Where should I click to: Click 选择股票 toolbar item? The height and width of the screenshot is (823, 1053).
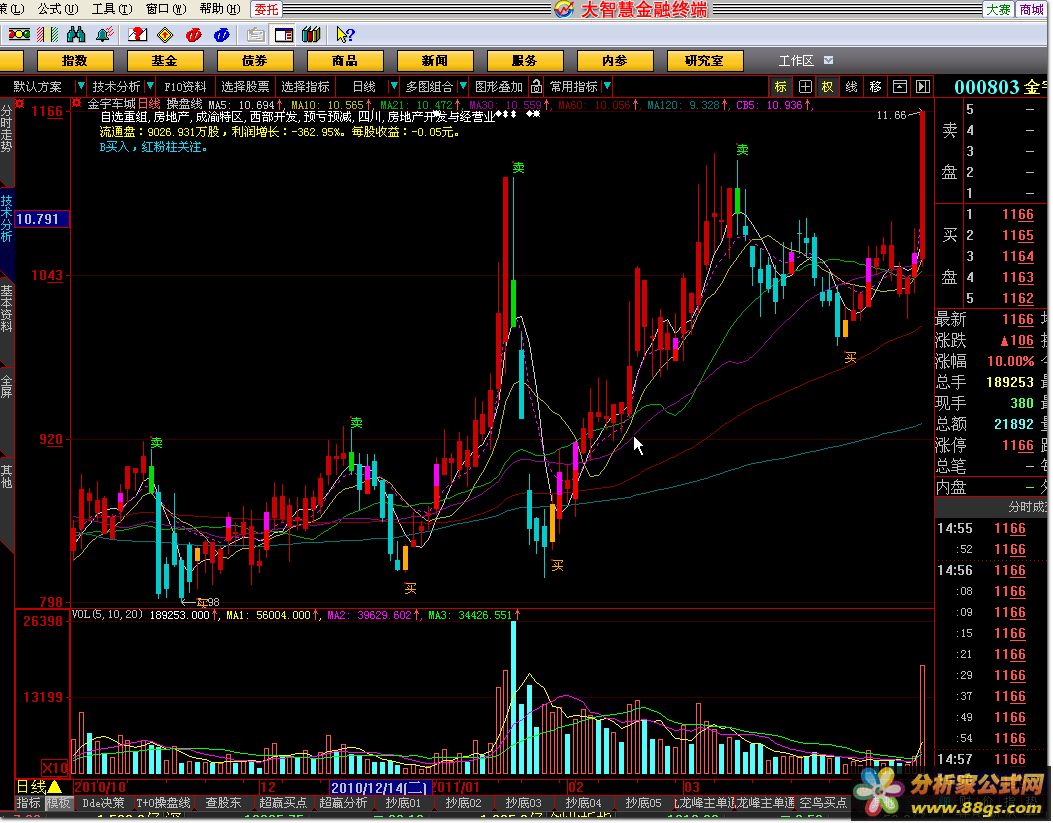coord(245,87)
